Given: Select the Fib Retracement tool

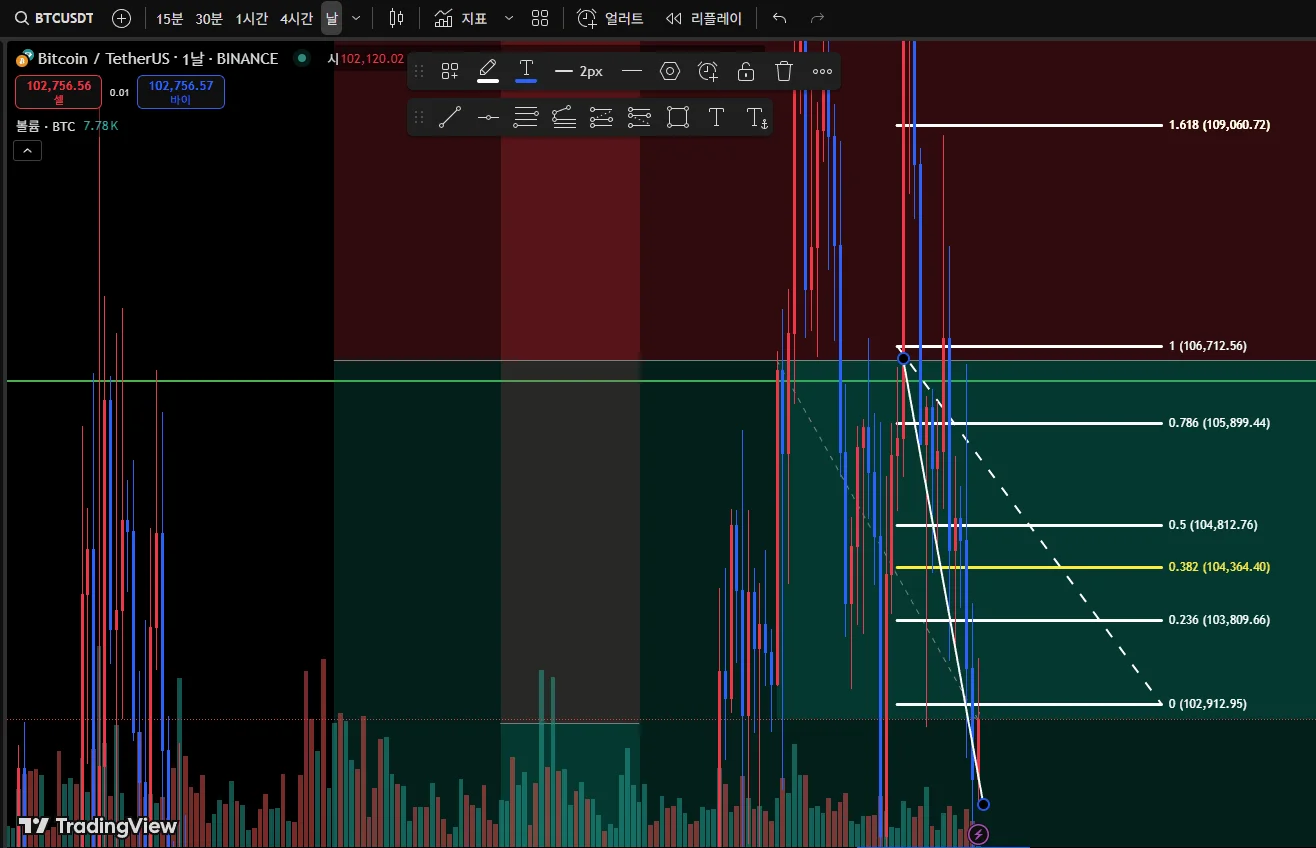Looking at the screenshot, I should (x=526, y=118).
